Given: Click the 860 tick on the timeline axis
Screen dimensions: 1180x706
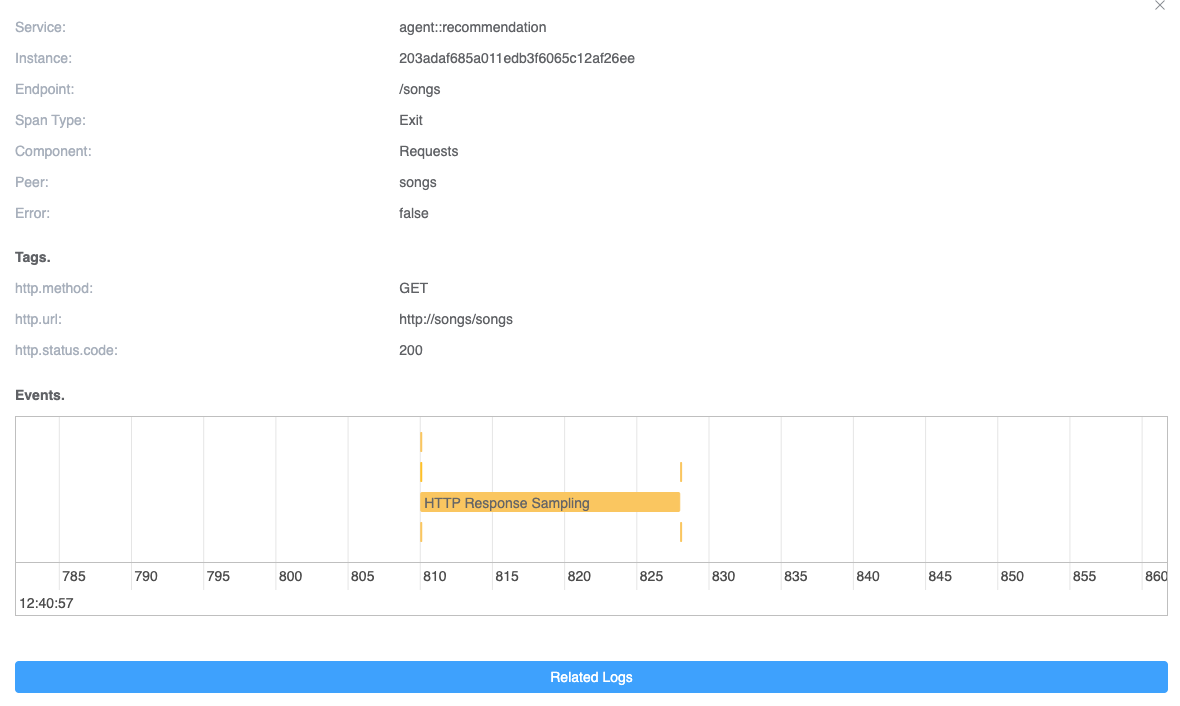Looking at the screenshot, I should (x=1155, y=576).
